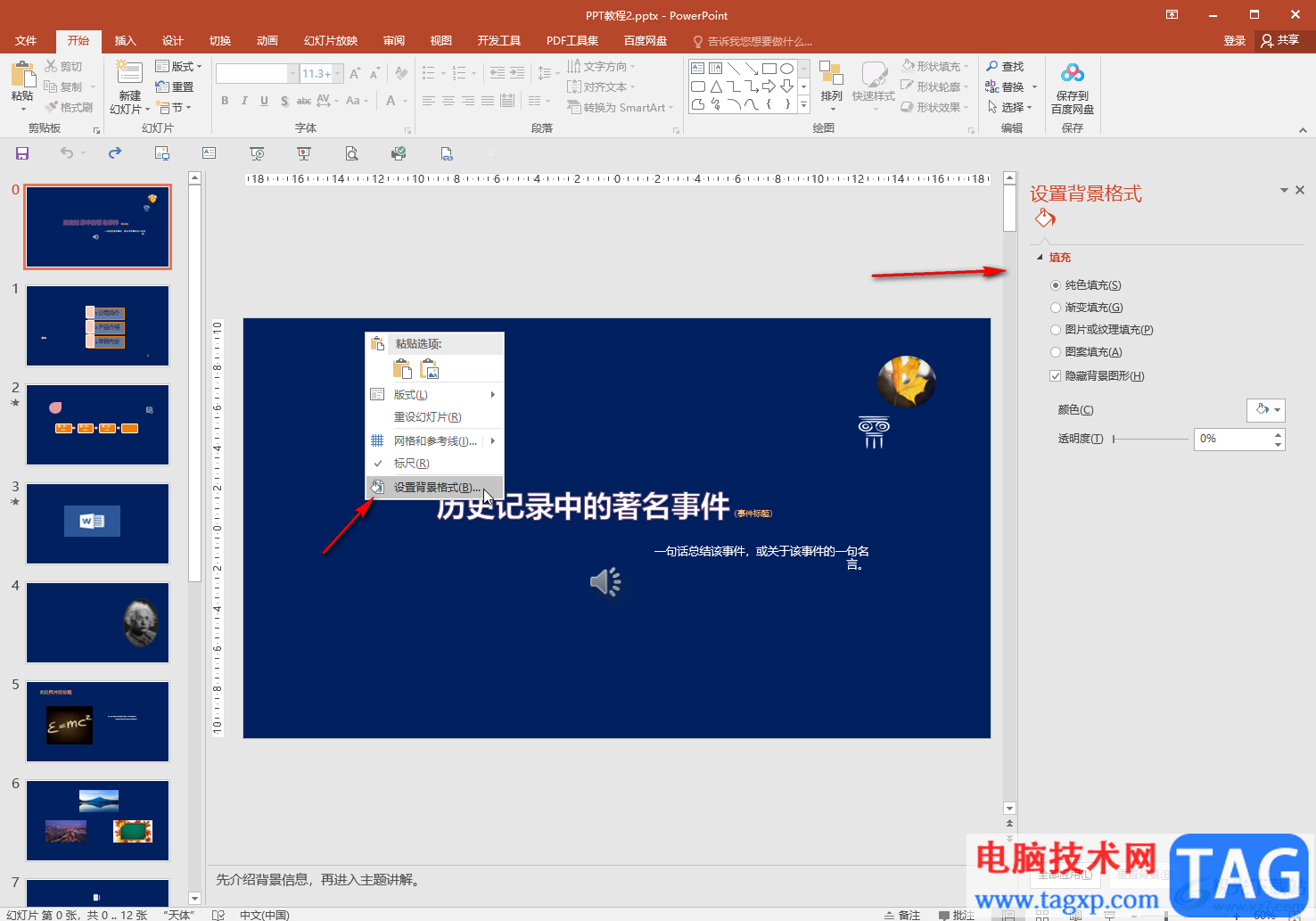
Task: Click the transparency percentage field
Action: (x=1233, y=439)
